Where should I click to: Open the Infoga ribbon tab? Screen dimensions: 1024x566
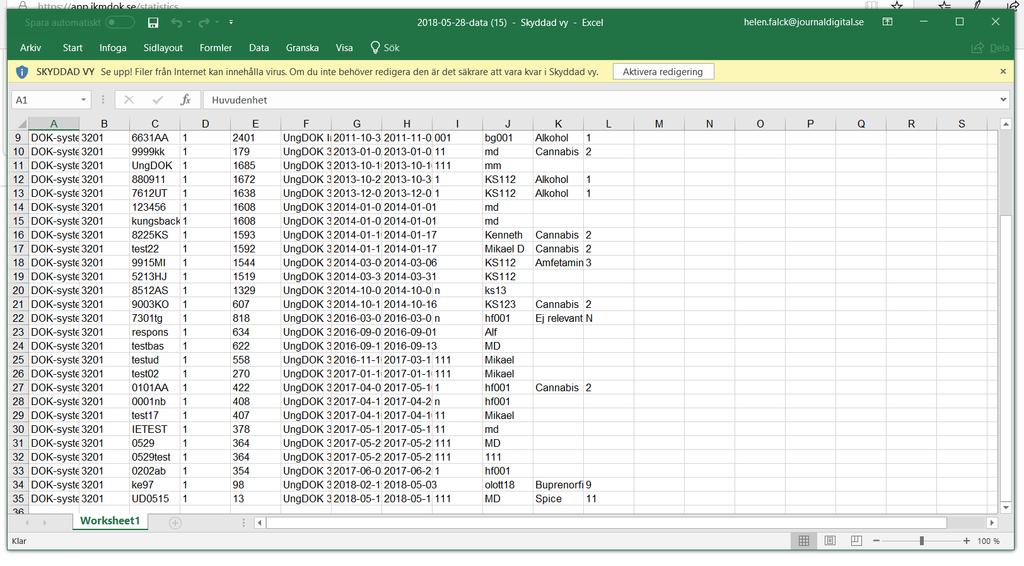[113, 48]
